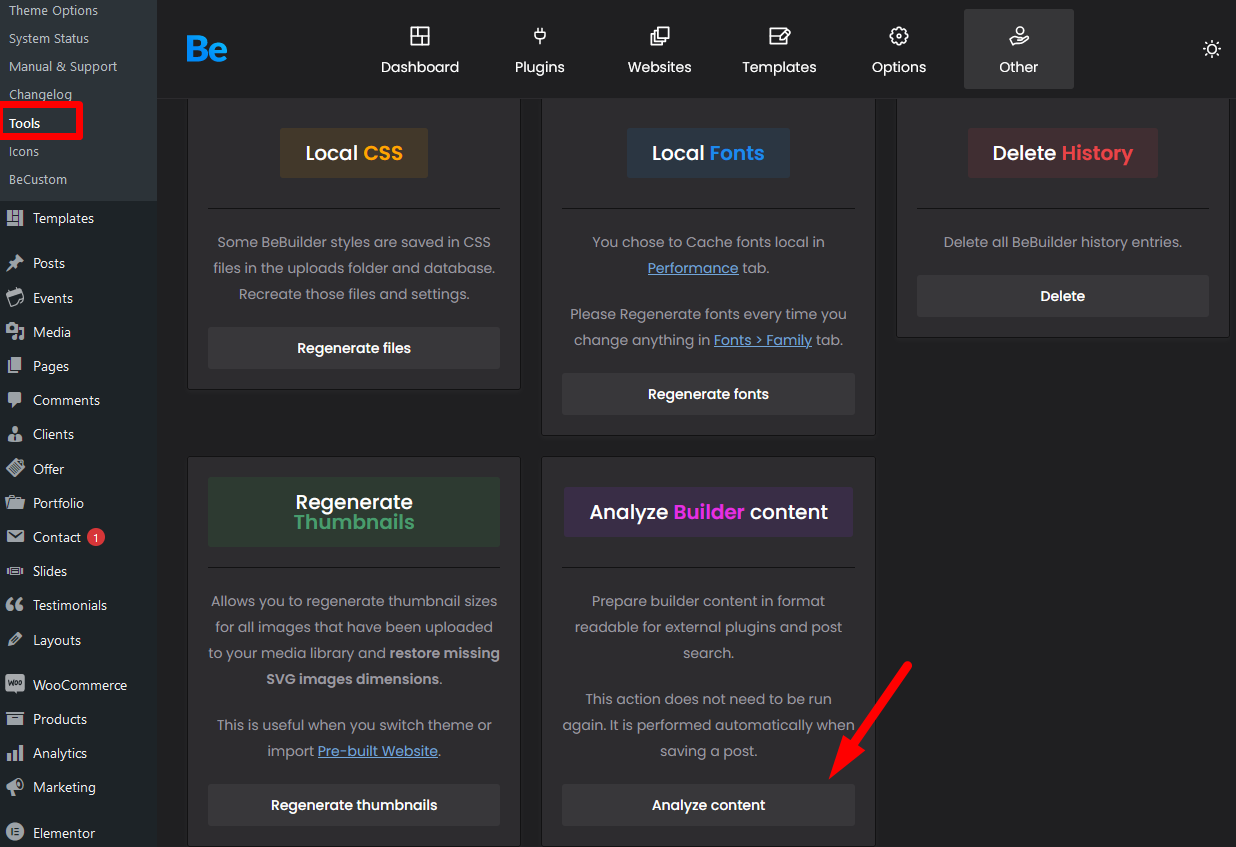Follow the Pre-built Website link

pyautogui.click(x=378, y=751)
